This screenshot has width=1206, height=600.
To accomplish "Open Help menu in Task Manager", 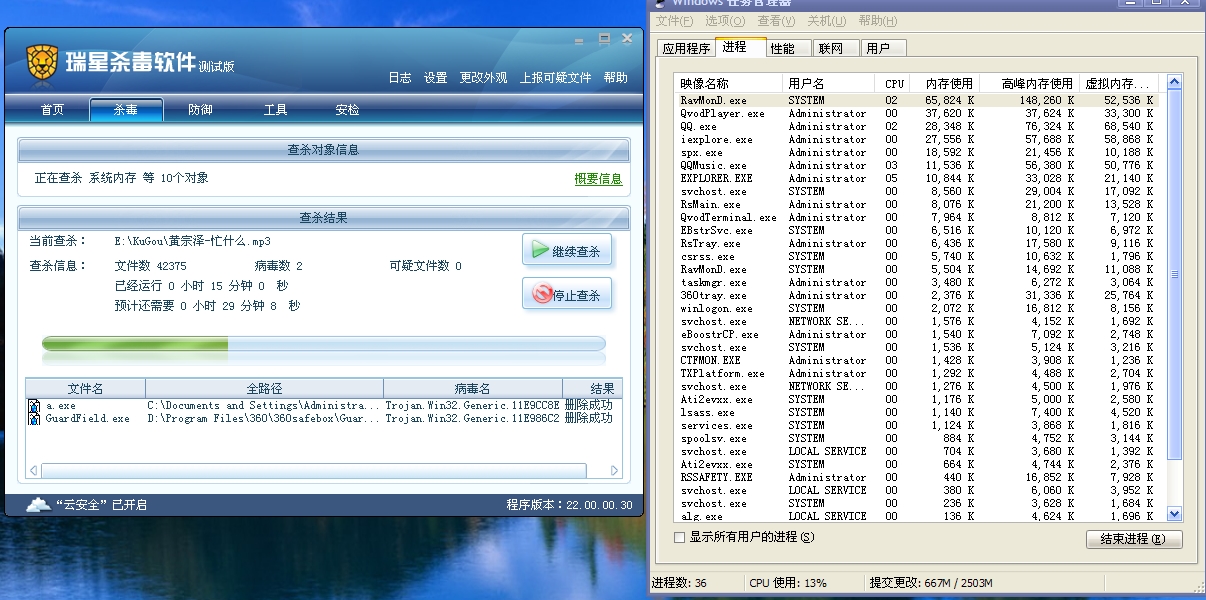I will tap(878, 21).
